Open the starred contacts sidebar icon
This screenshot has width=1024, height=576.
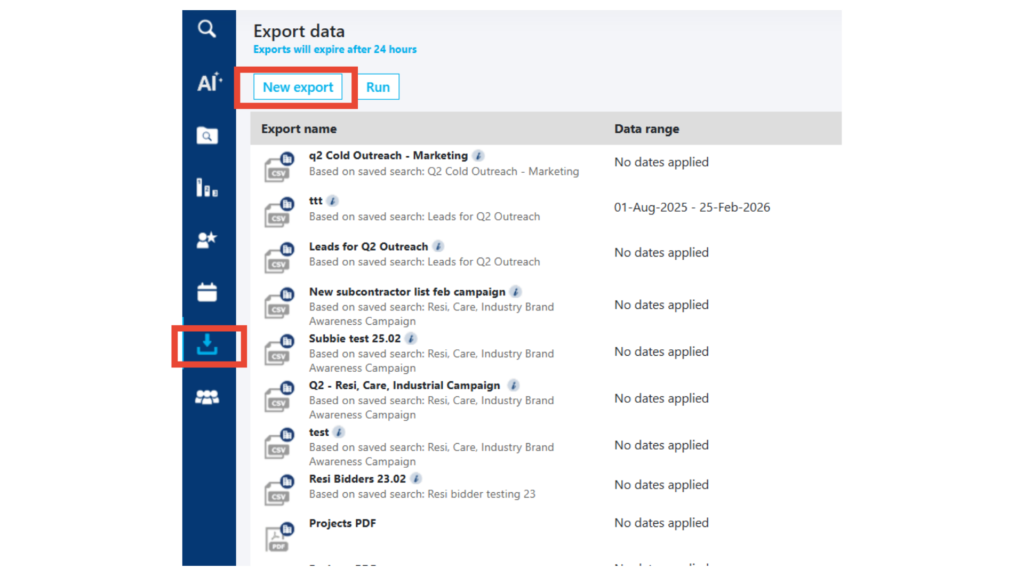(x=207, y=240)
